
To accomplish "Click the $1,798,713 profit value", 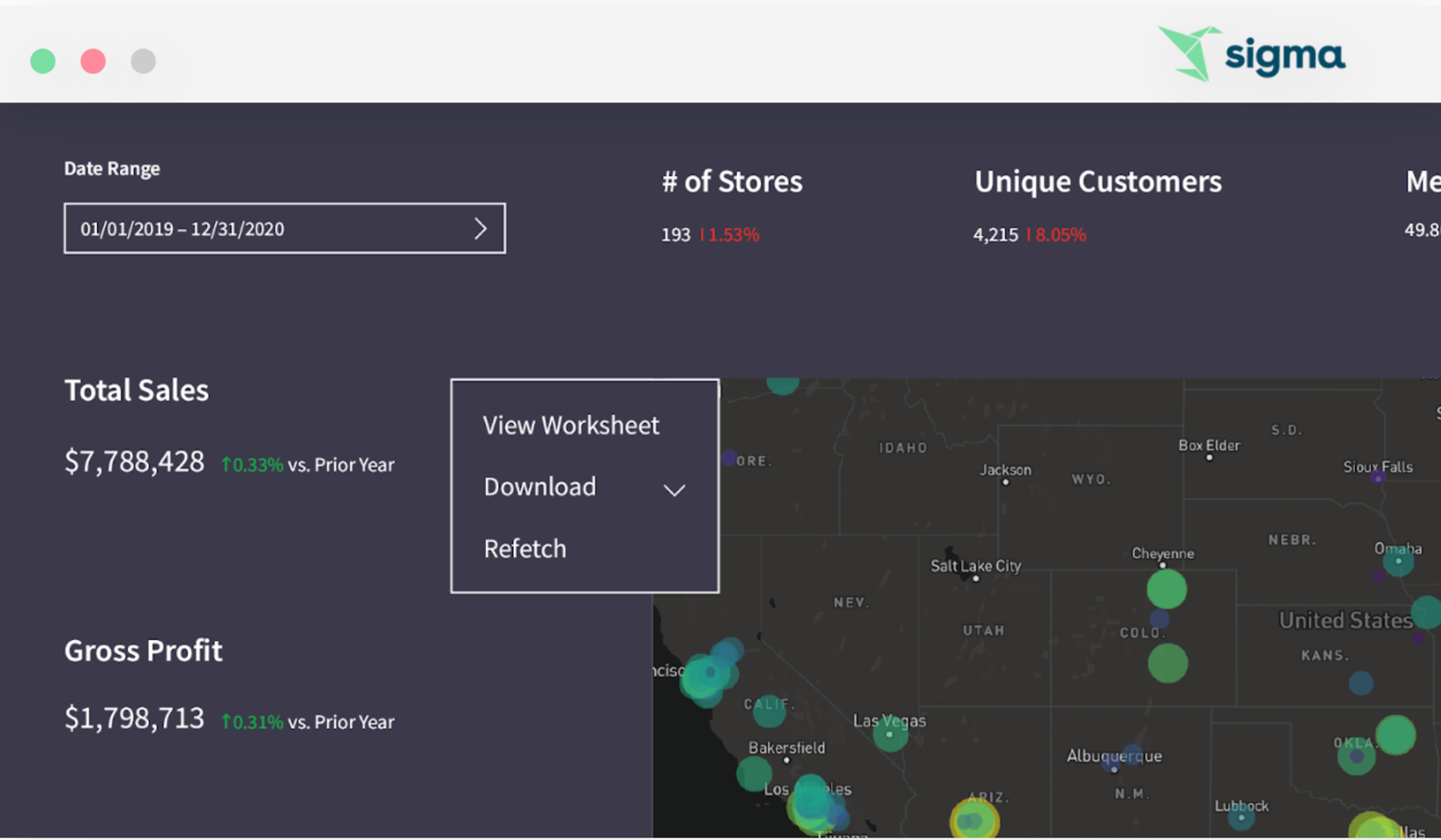I will click(x=134, y=718).
